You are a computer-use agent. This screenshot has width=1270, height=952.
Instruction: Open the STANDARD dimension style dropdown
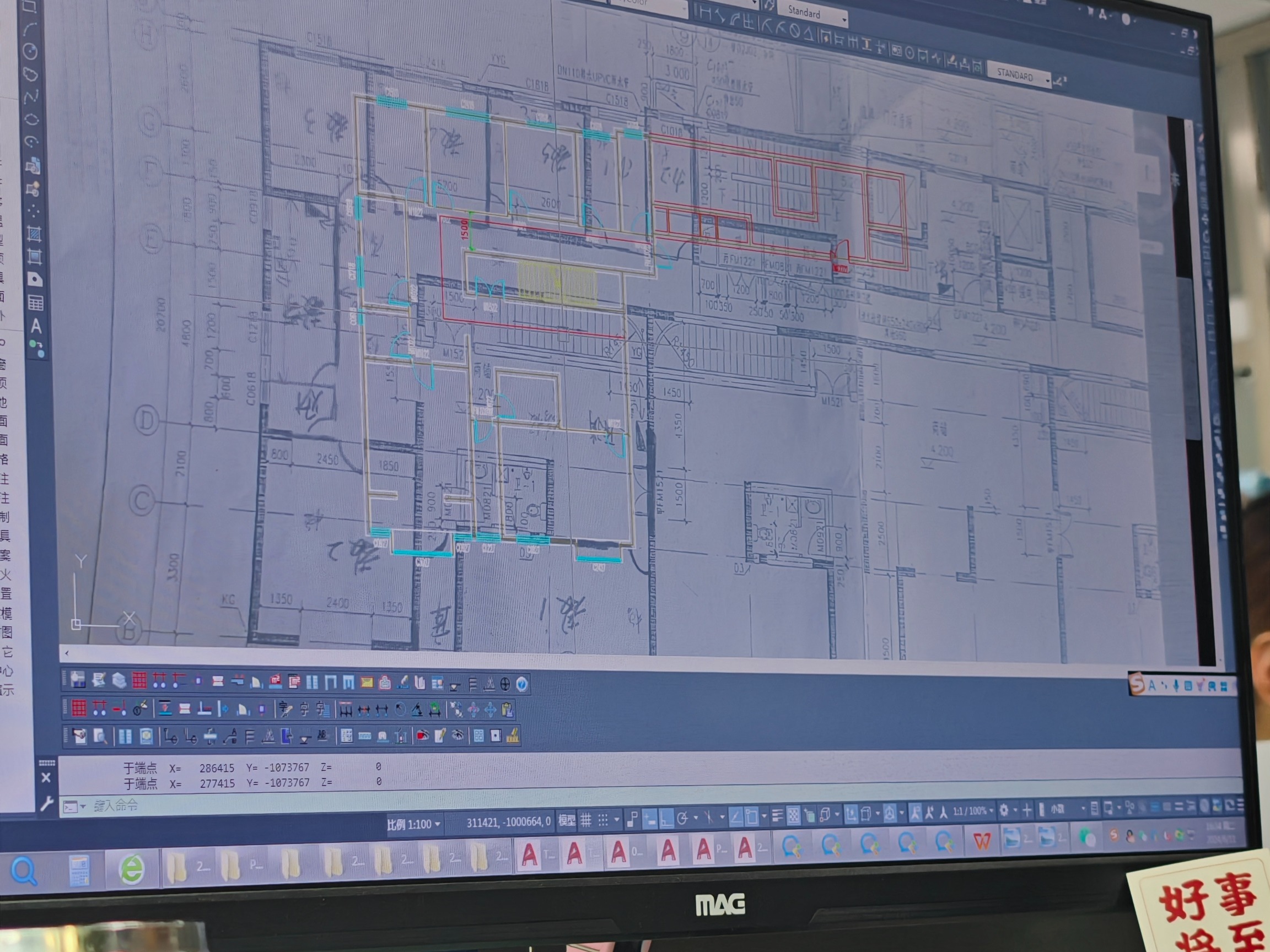[x=1020, y=75]
